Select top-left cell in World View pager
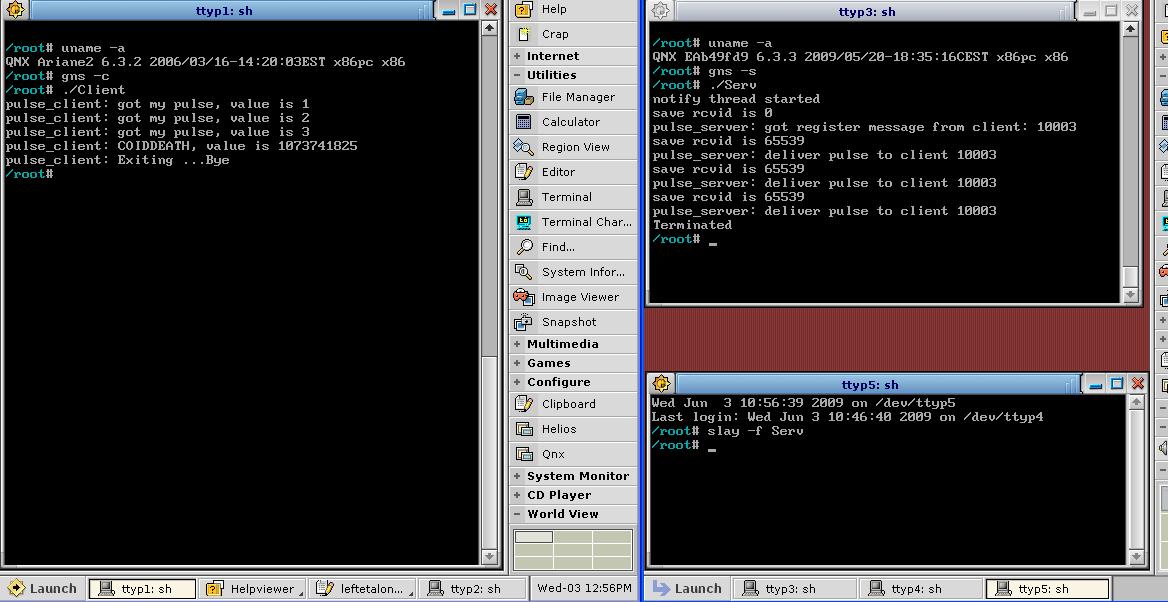The image size is (1168, 602). 533,537
